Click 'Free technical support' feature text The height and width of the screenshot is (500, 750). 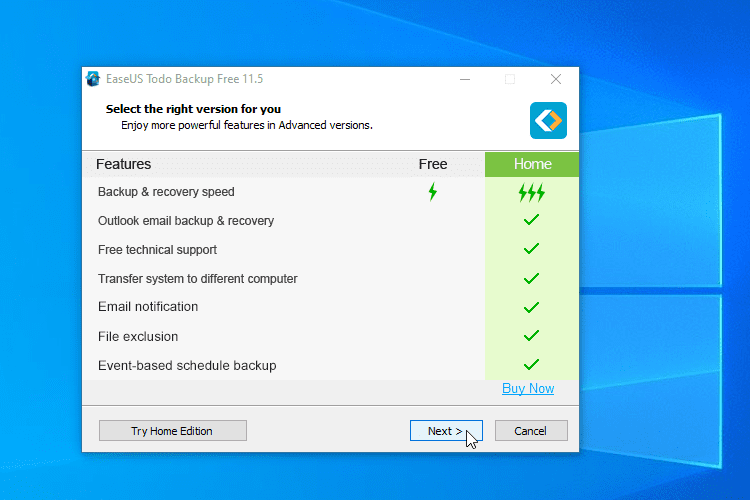coord(157,250)
